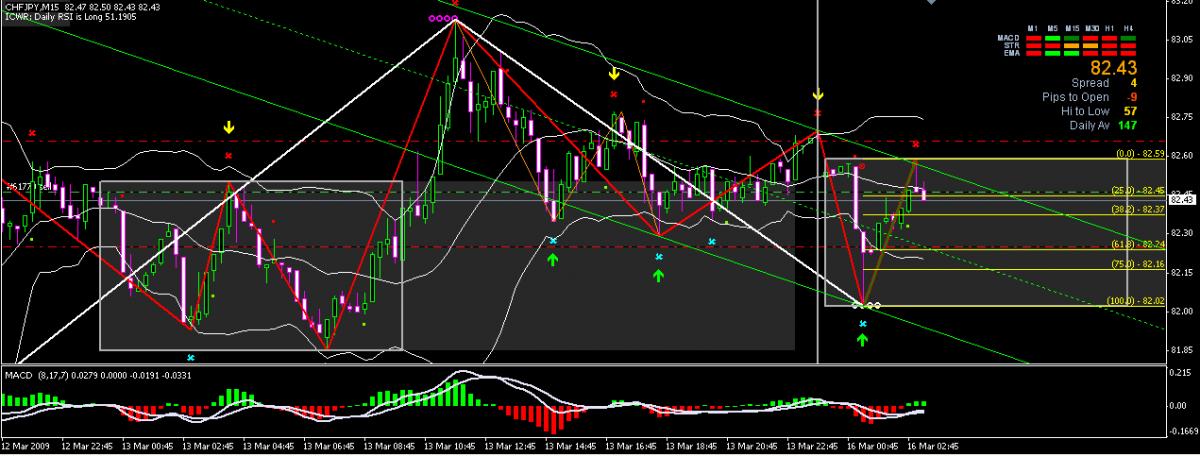Screen dimensions: 1200x456
Task: Click the H1 timeframe column header
Action: [1110, 28]
